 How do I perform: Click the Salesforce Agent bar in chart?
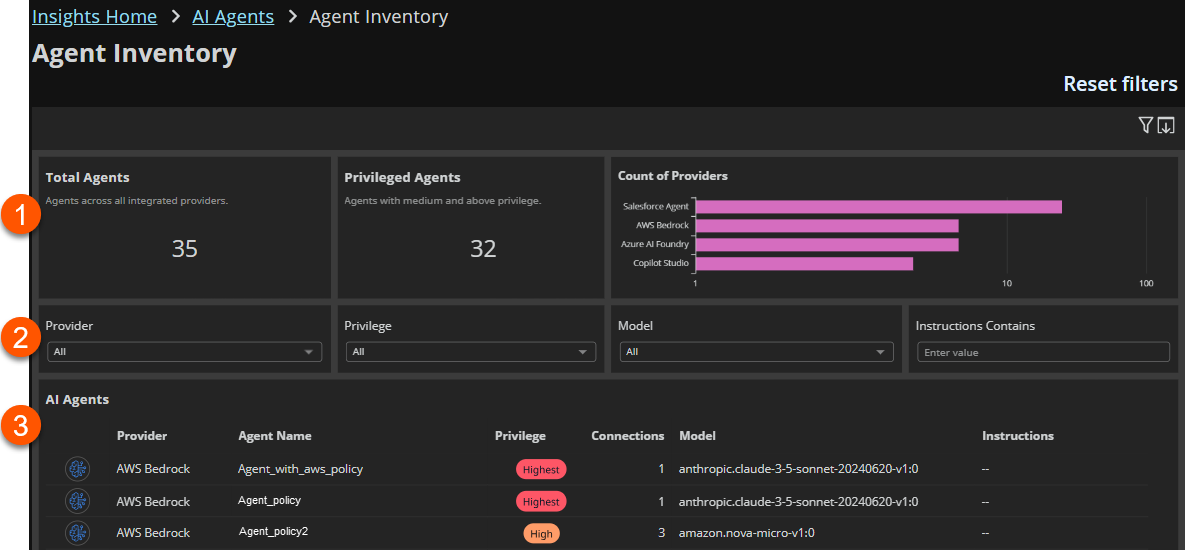pyautogui.click(x=878, y=207)
